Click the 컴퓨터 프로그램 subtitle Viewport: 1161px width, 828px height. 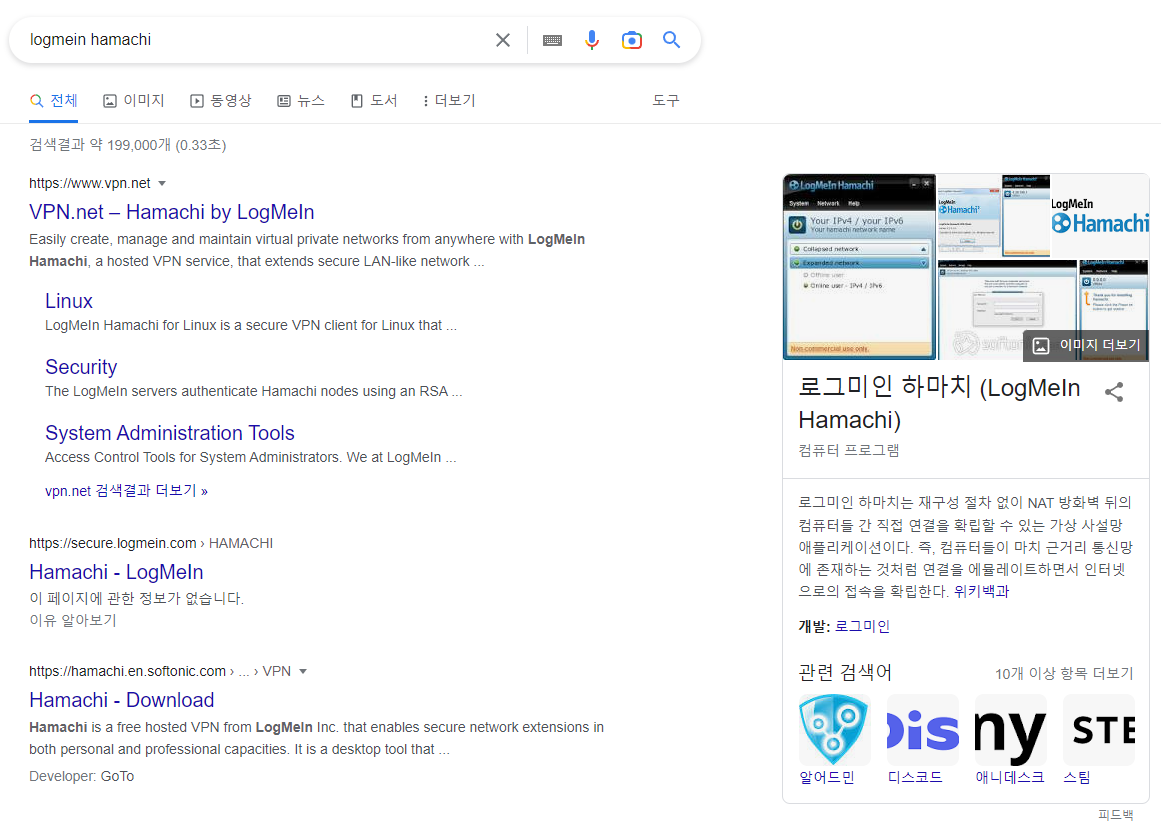pos(849,450)
